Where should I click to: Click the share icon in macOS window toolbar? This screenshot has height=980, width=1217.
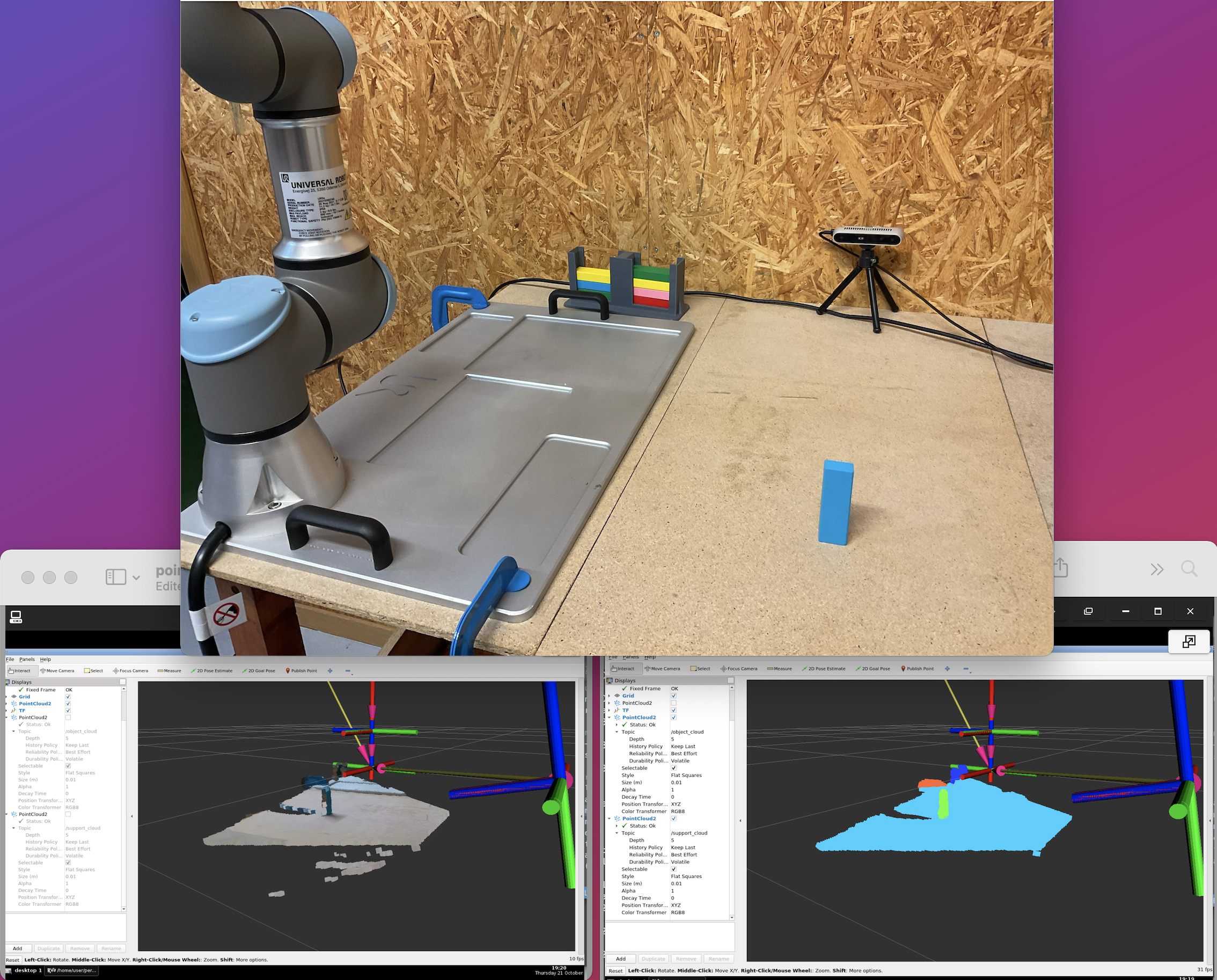tap(1061, 567)
